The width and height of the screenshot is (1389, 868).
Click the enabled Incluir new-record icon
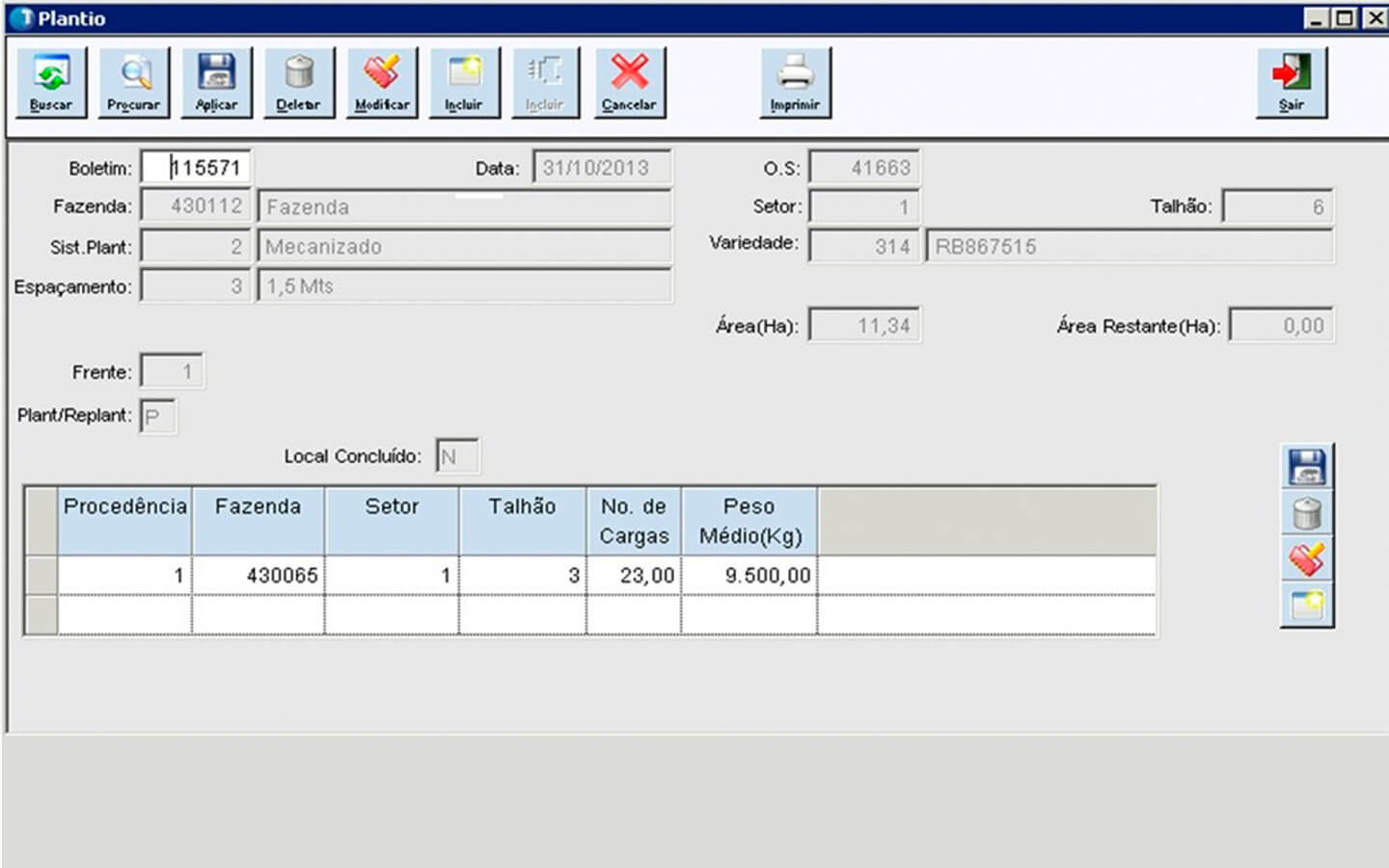pyautogui.click(x=464, y=82)
